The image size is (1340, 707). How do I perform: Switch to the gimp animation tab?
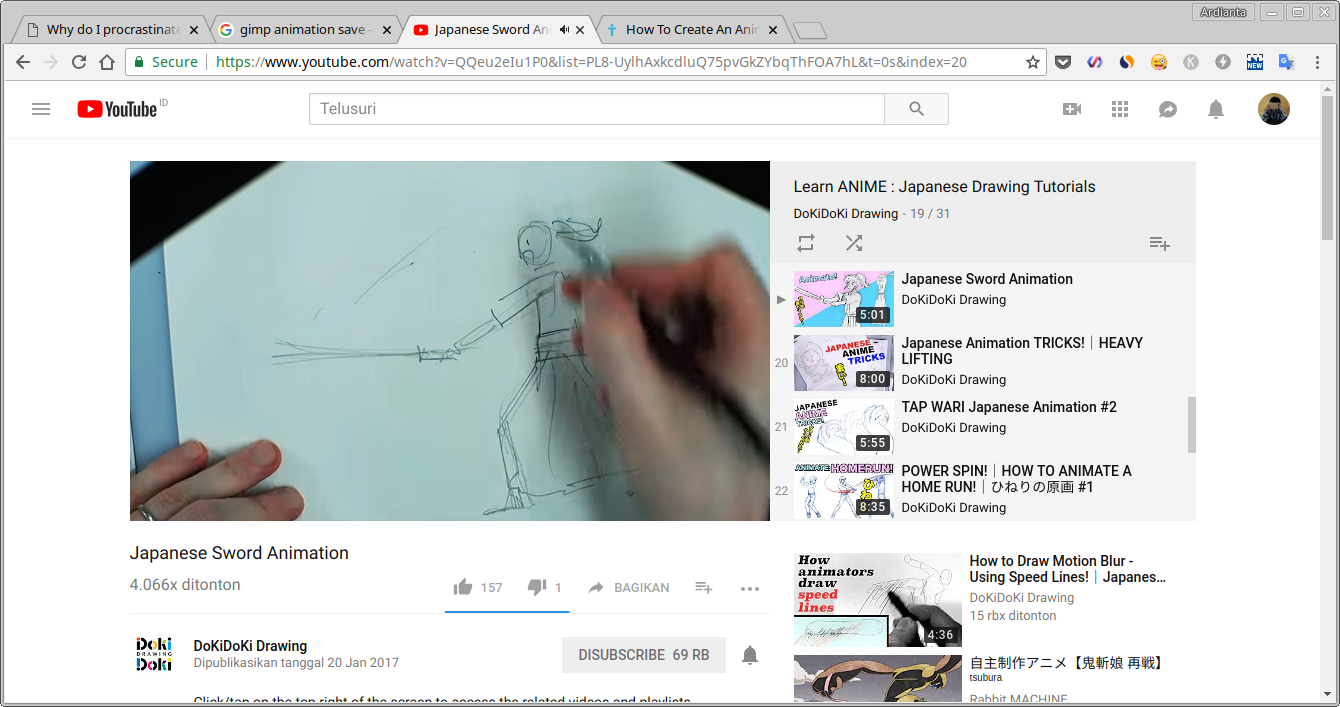(x=300, y=29)
